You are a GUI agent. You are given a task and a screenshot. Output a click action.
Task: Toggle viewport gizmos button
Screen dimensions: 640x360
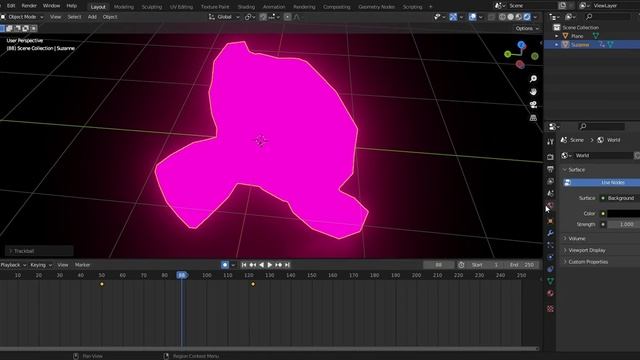pyautogui.click(x=453, y=17)
